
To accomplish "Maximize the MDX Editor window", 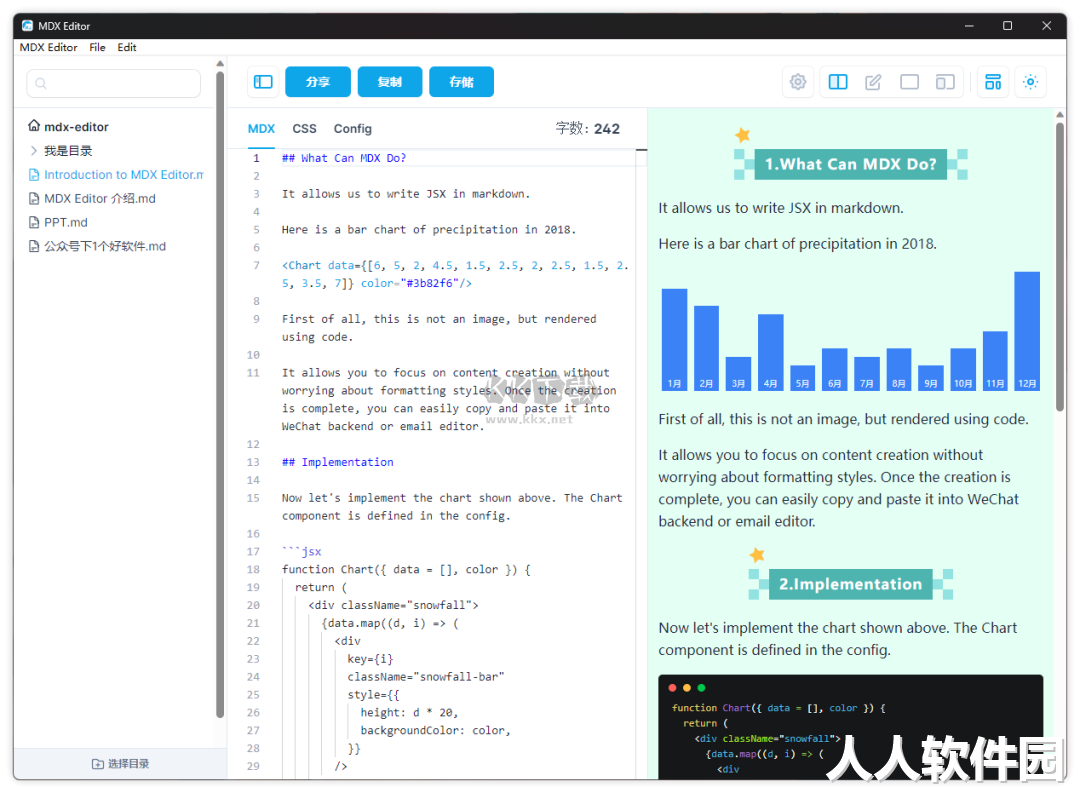I will [x=1008, y=25].
